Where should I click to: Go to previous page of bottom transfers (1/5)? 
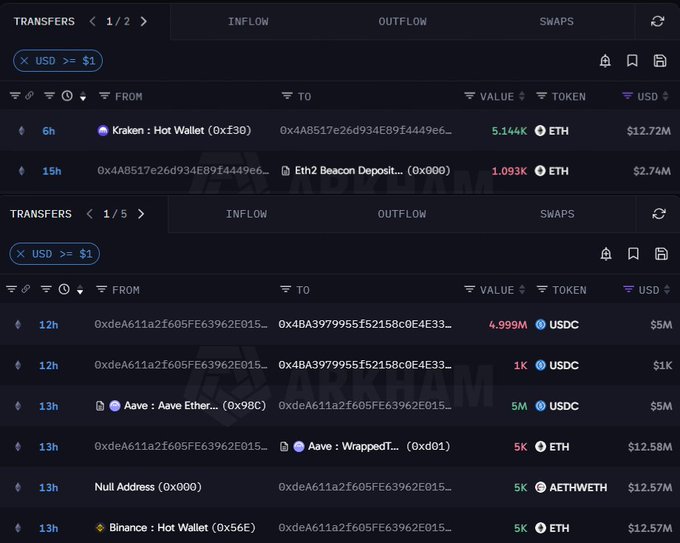(89, 214)
